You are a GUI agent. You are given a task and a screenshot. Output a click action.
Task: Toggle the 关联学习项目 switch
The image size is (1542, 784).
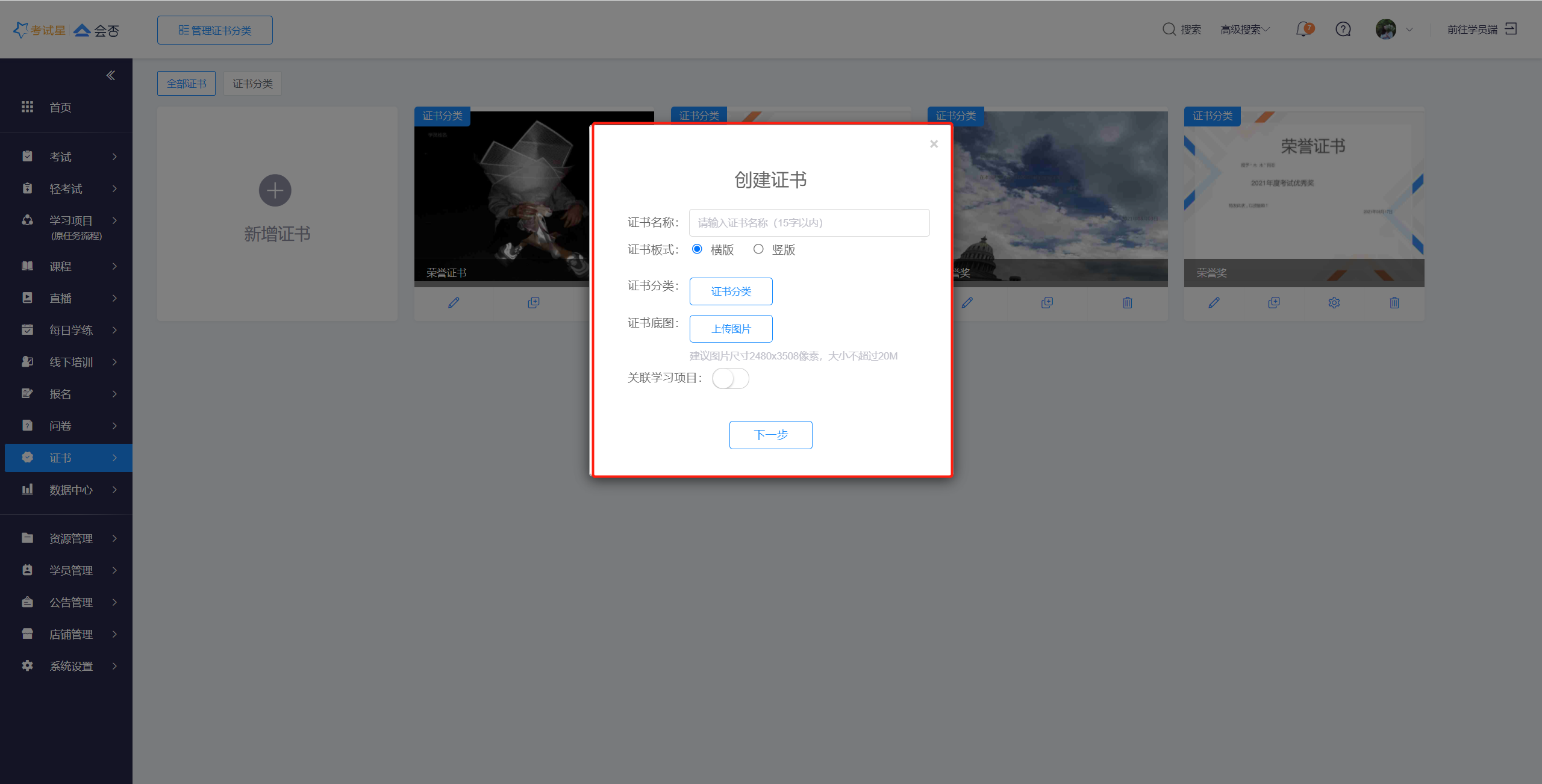click(x=730, y=378)
